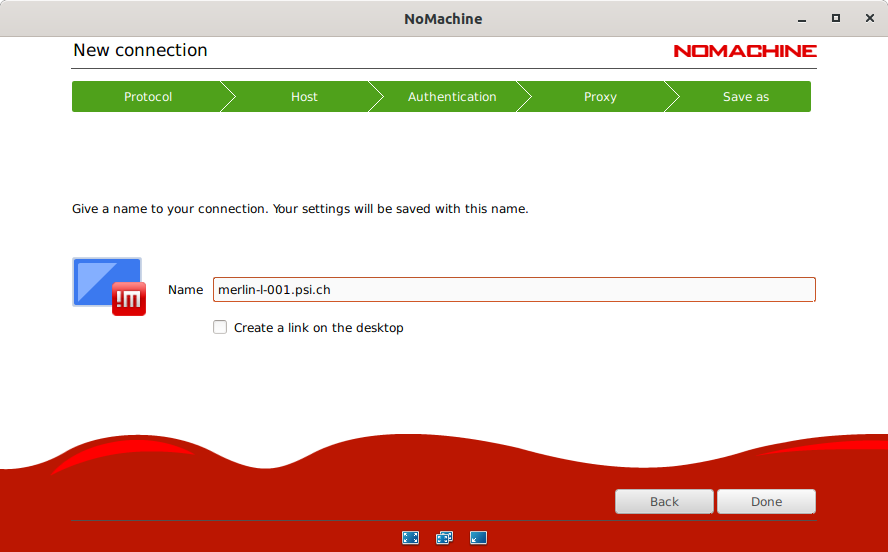Click the Create a link checkbox label text
Image resolution: width=888 pixels, height=552 pixels.
coord(318,328)
